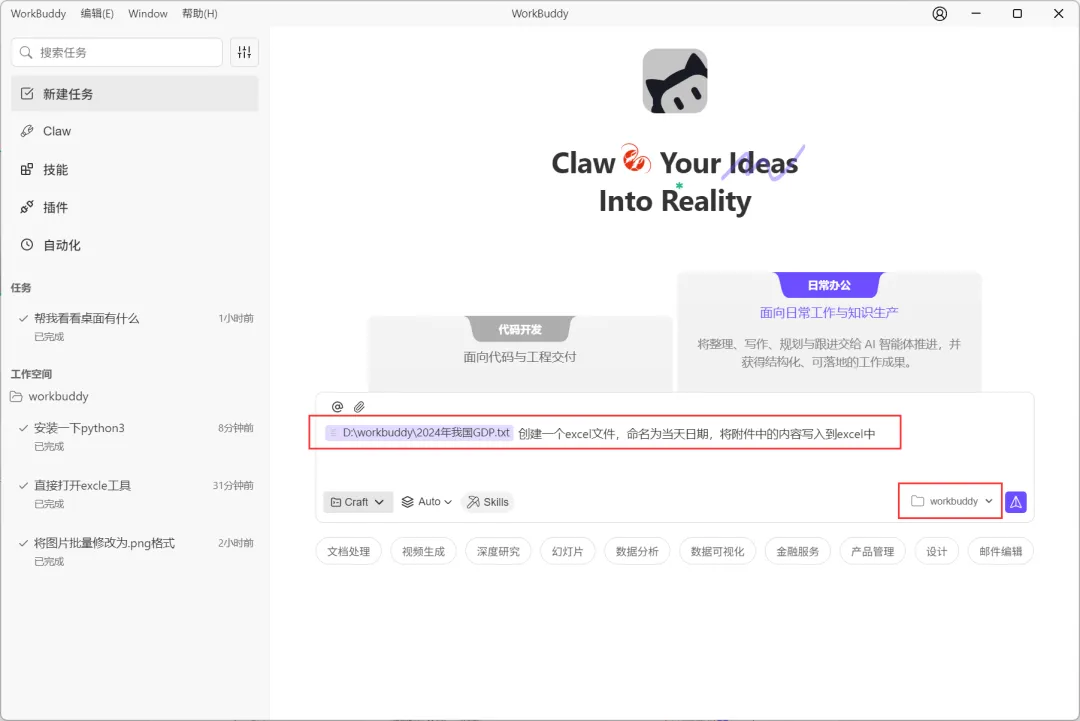Open the workbuddy folder dropdown in input box
The width and height of the screenshot is (1080, 721).
[x=951, y=501]
